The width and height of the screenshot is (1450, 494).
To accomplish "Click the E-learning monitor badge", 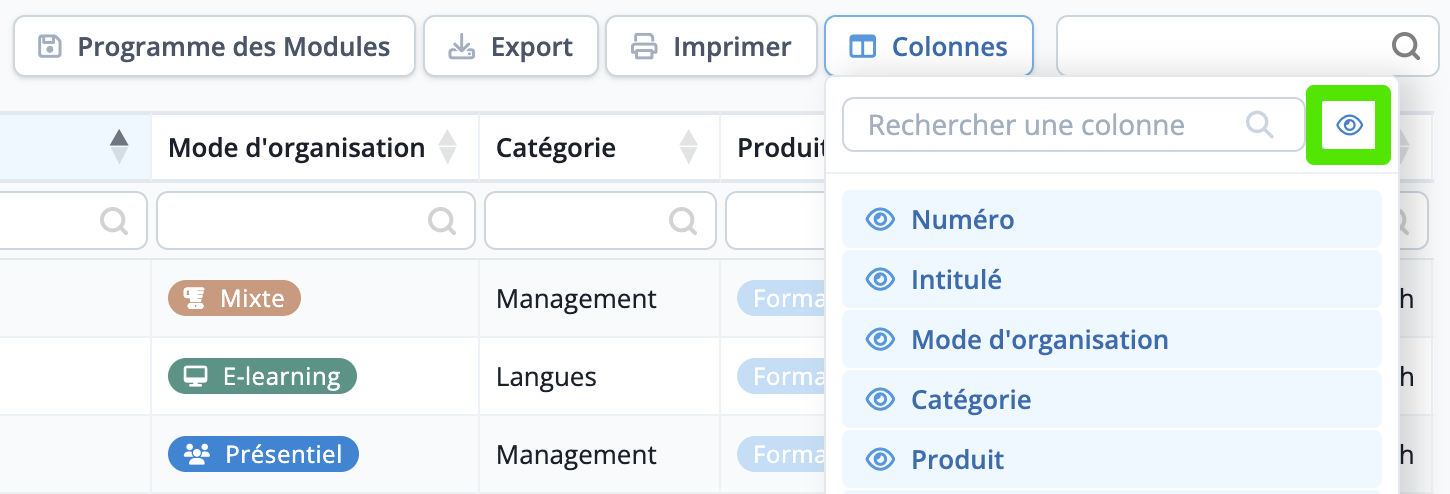I will pos(262,376).
